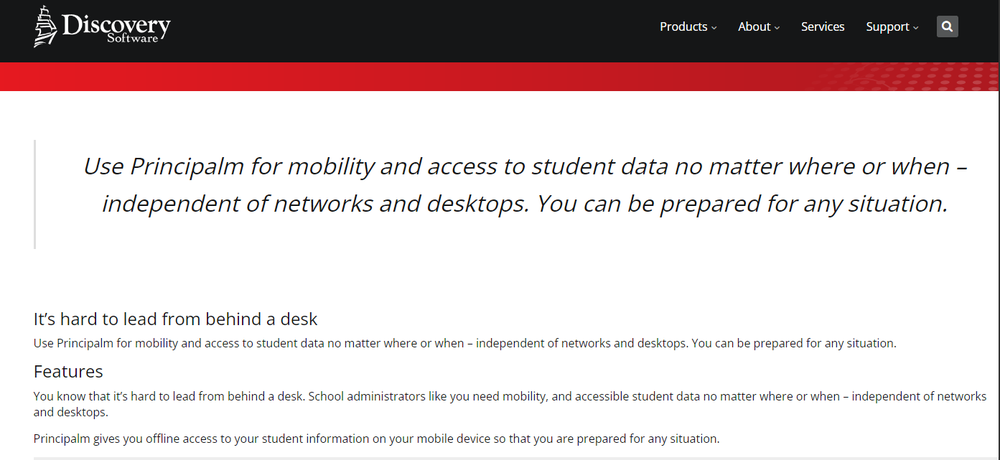
Task: Expand the Support dropdown chevron
Action: pos(916,28)
